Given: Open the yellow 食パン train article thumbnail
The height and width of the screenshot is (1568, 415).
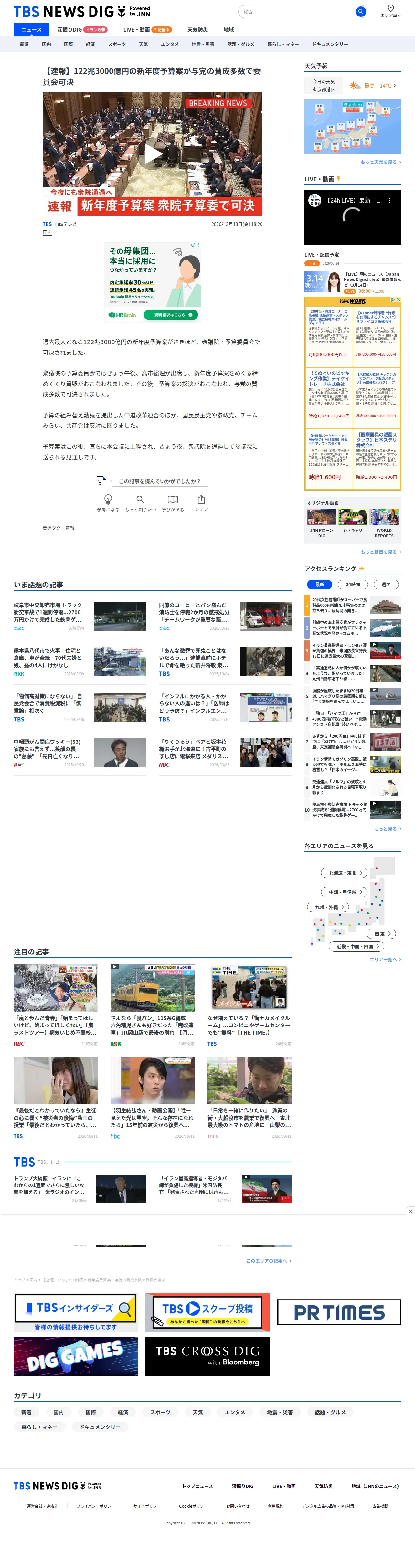Looking at the screenshot, I should coord(152,988).
